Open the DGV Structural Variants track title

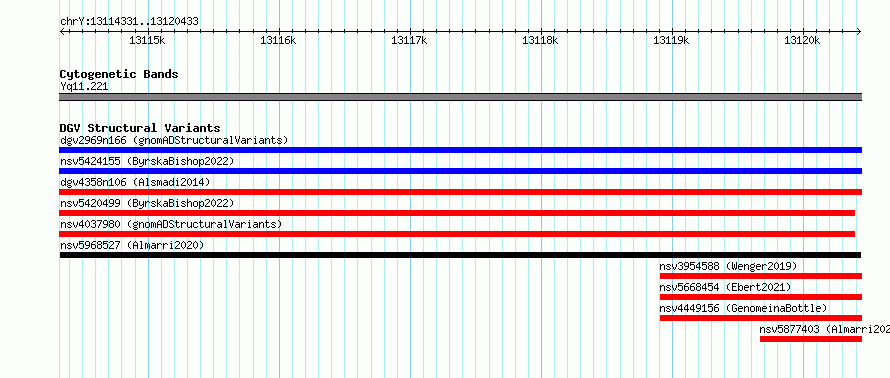[140, 128]
